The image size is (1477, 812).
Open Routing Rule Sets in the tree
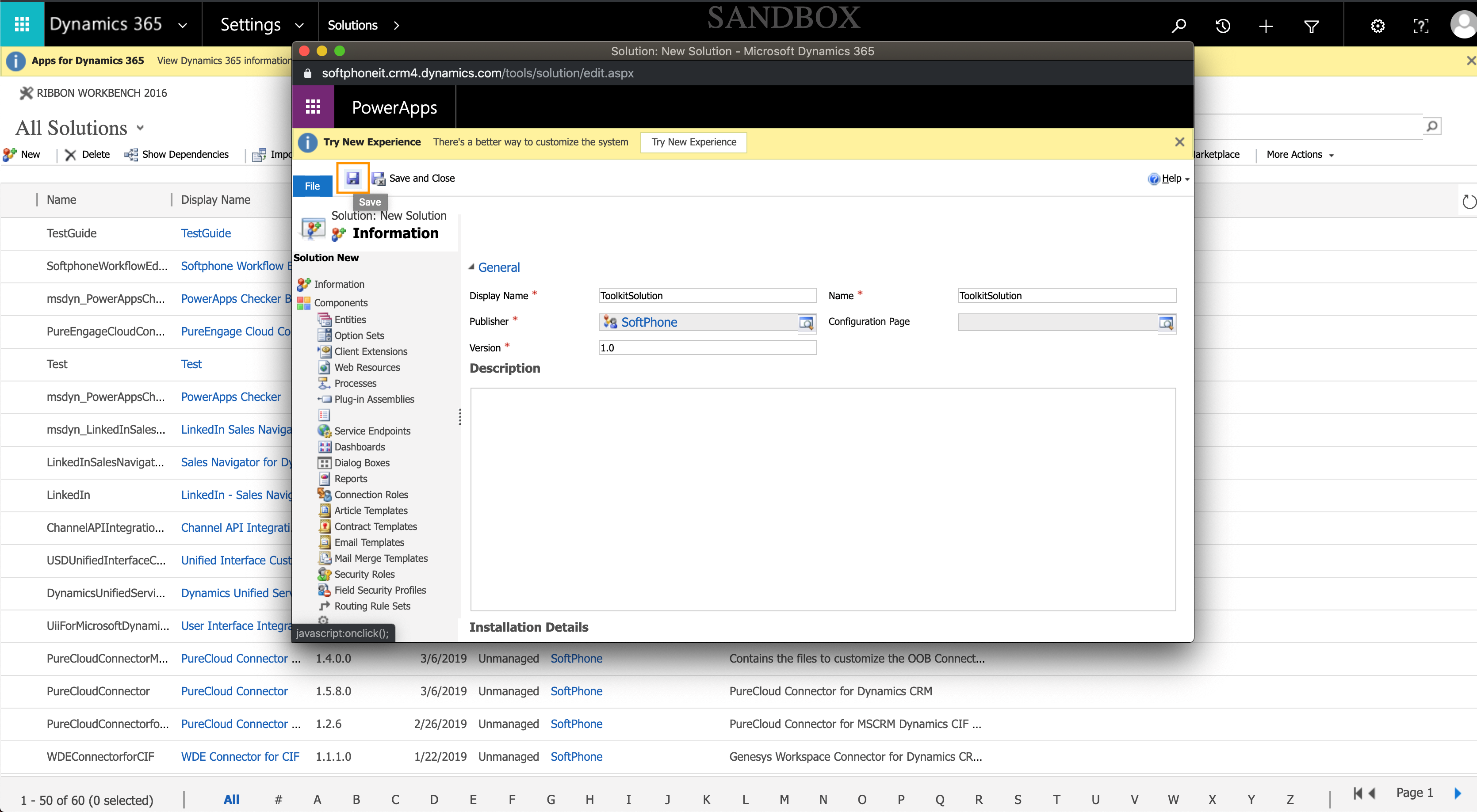point(372,606)
